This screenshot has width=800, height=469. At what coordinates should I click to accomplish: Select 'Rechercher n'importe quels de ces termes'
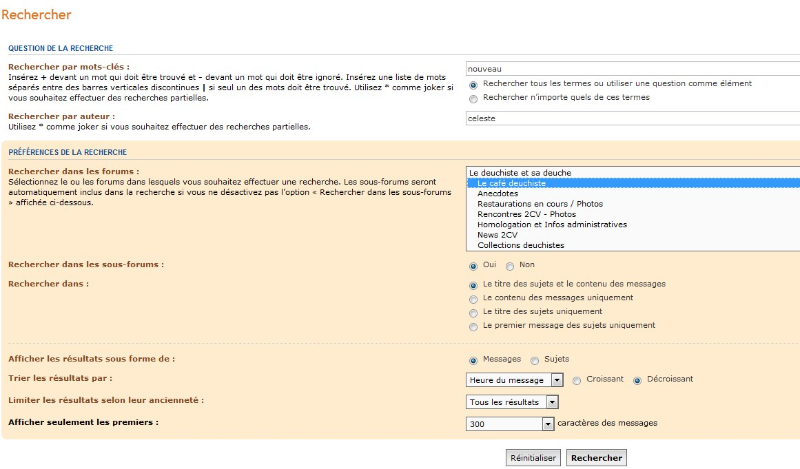click(x=473, y=98)
